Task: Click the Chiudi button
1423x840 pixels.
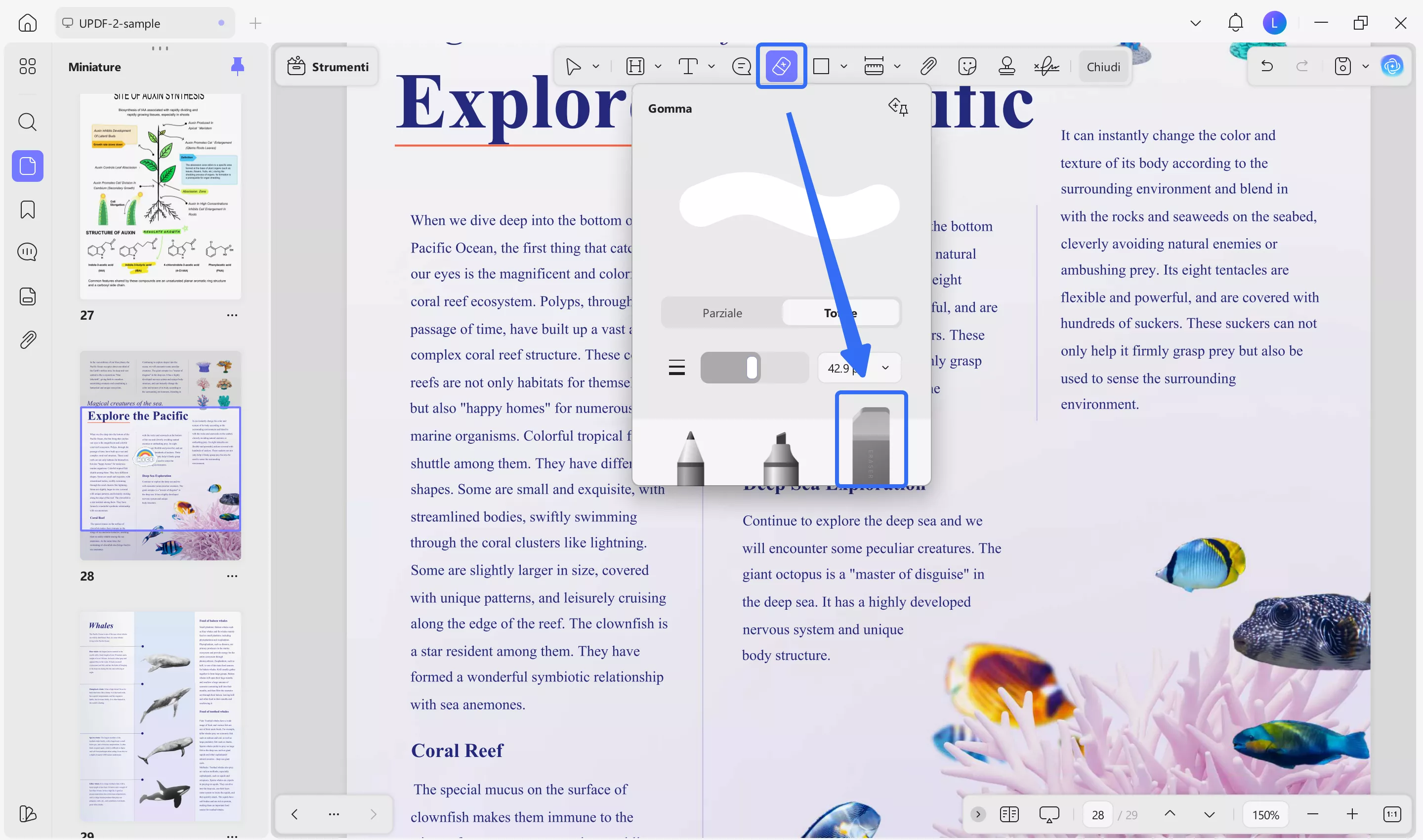Action: 1103,67
